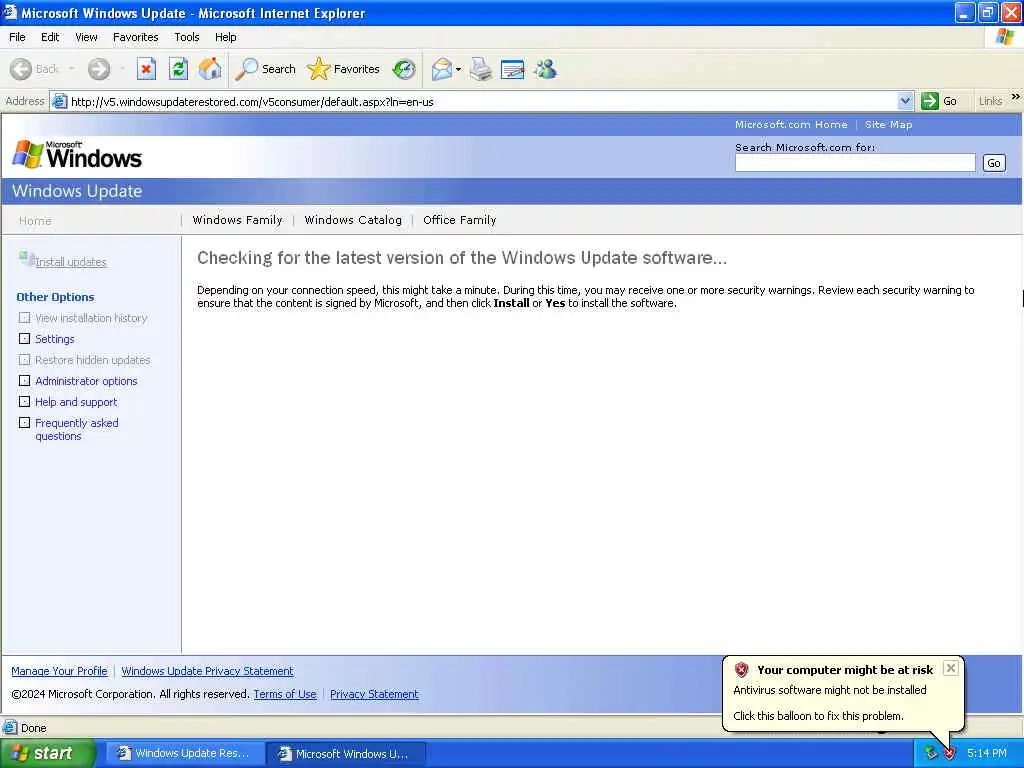The height and width of the screenshot is (768, 1024).
Task: Open the footer Privacy Statement link
Action: [x=374, y=694]
